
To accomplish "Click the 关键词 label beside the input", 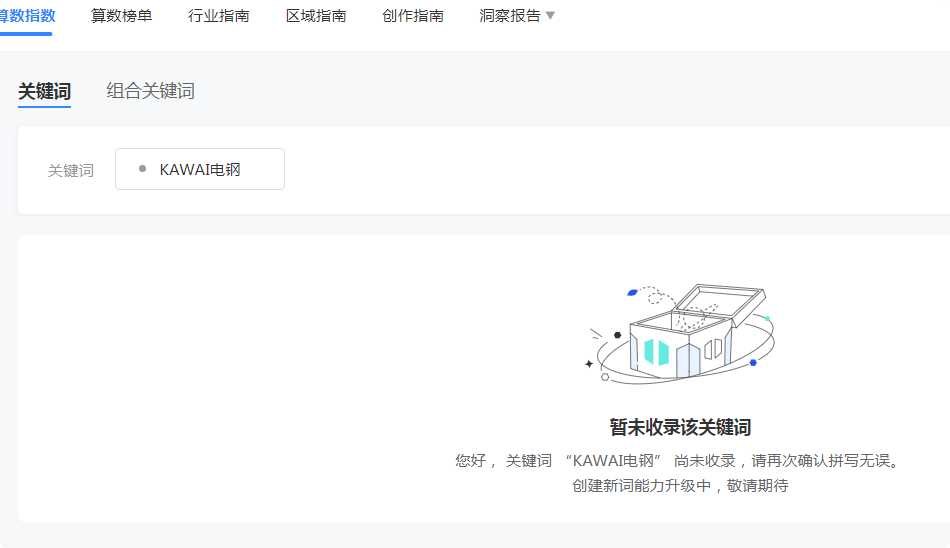I will pyautogui.click(x=70, y=171).
